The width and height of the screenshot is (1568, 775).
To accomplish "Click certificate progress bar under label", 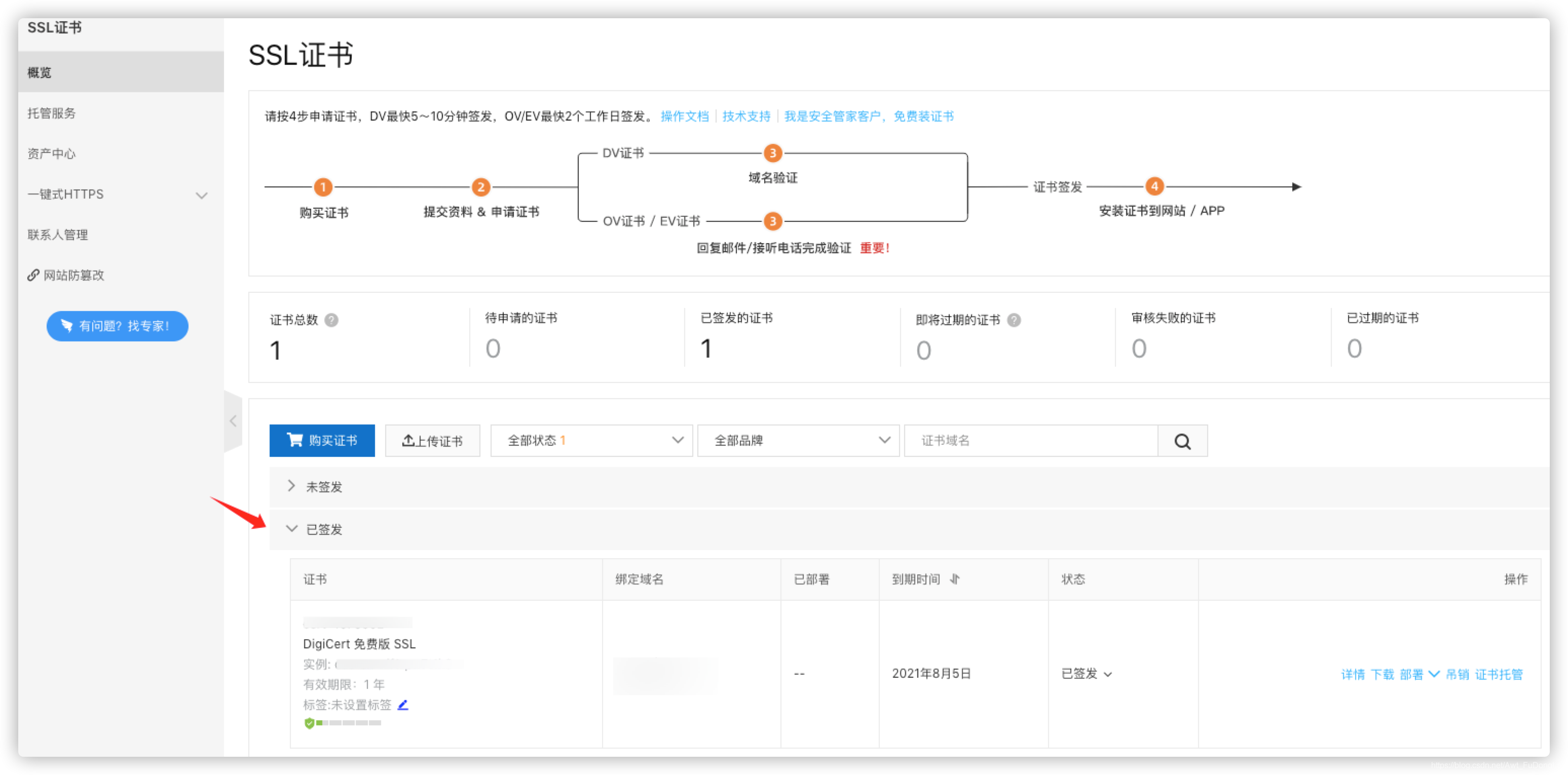I will 348,723.
